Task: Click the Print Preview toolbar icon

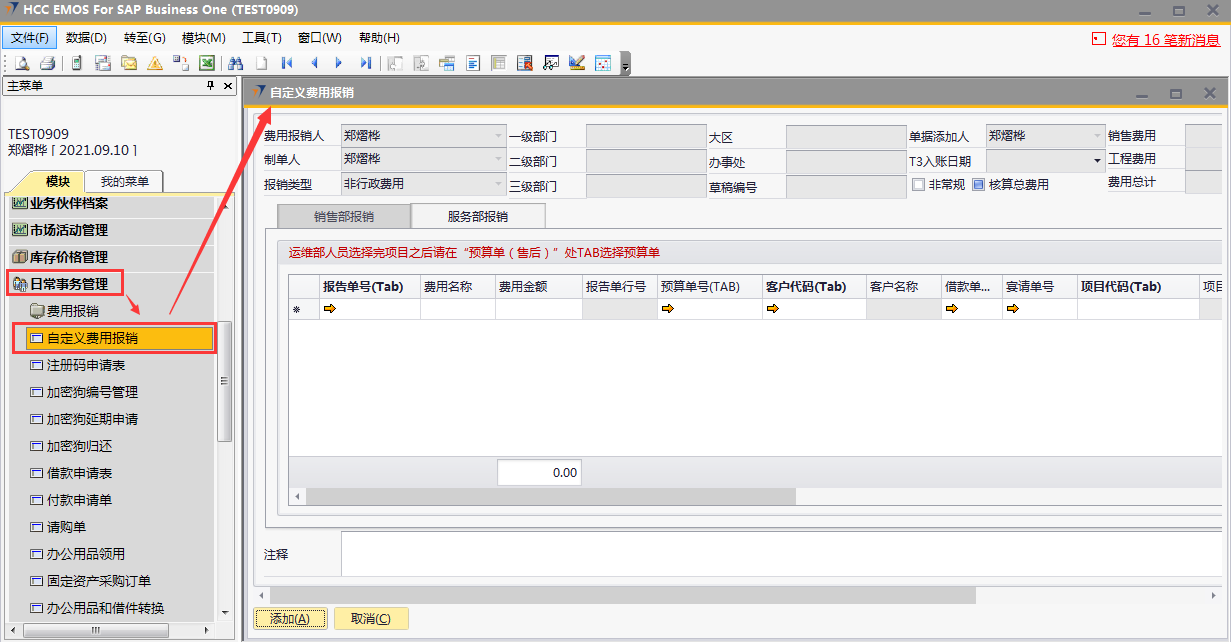Action: coord(21,63)
